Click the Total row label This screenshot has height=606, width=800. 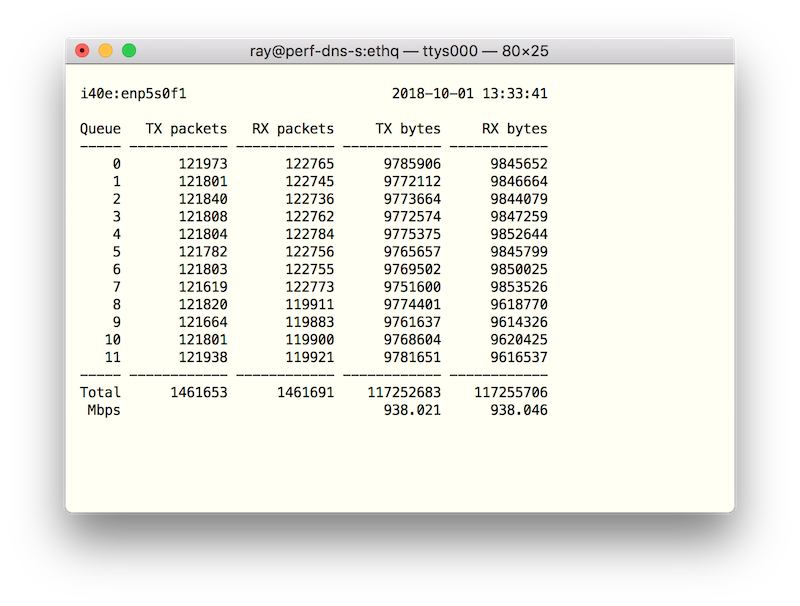pos(101,392)
